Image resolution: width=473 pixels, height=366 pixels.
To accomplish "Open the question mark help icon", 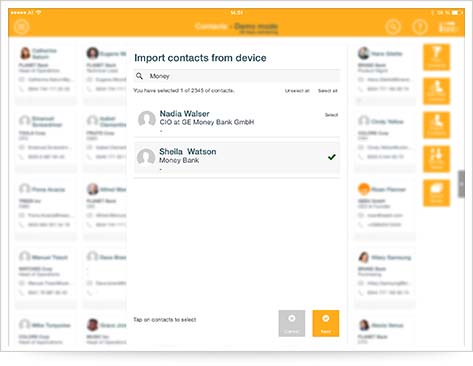I will (x=420, y=27).
